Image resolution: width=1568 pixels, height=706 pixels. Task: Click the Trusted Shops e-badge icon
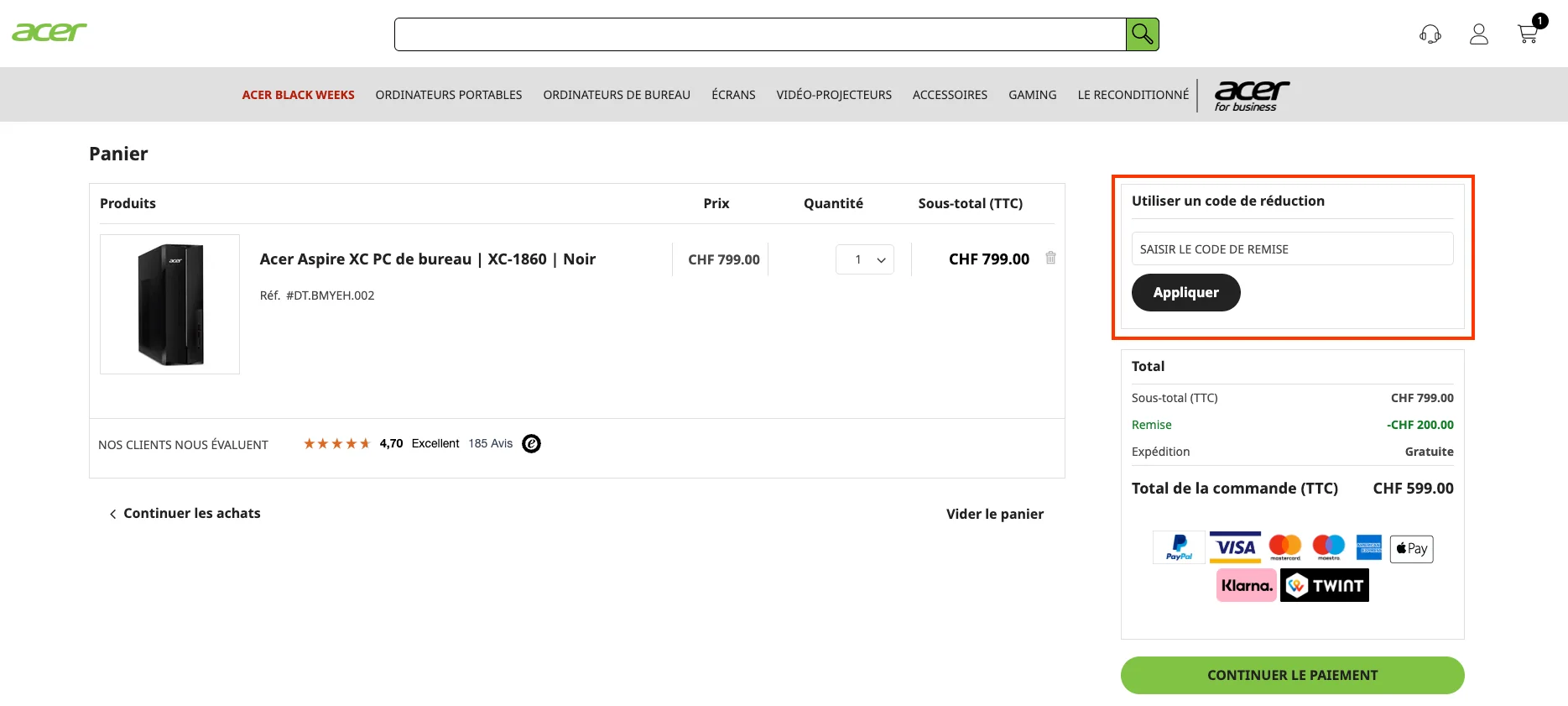click(x=531, y=443)
